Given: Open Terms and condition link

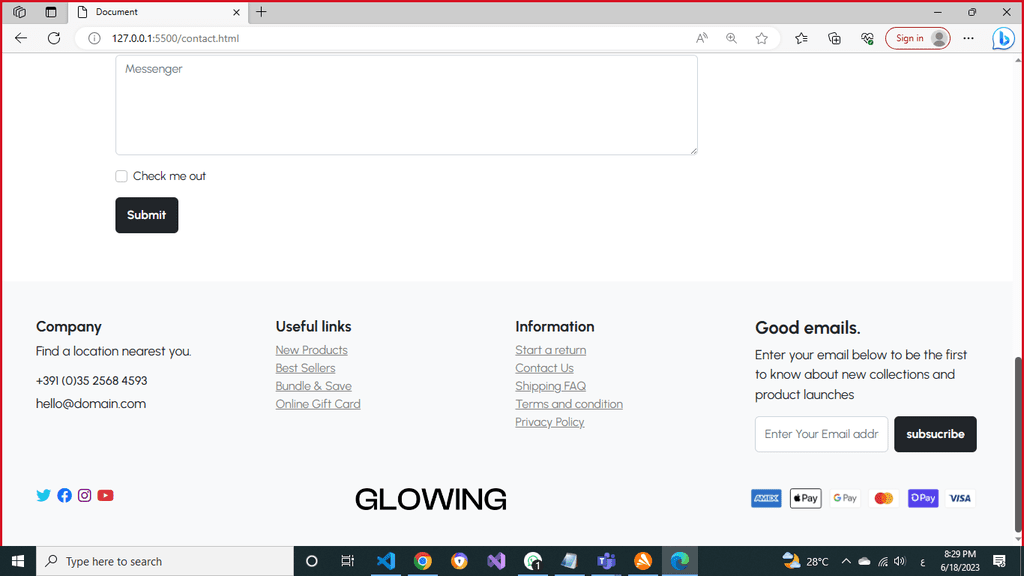Looking at the screenshot, I should point(569,404).
